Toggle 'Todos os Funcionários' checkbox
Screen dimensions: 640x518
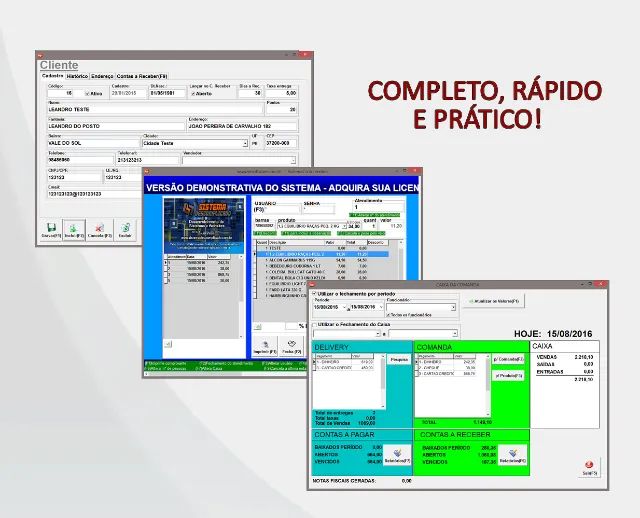(388, 315)
